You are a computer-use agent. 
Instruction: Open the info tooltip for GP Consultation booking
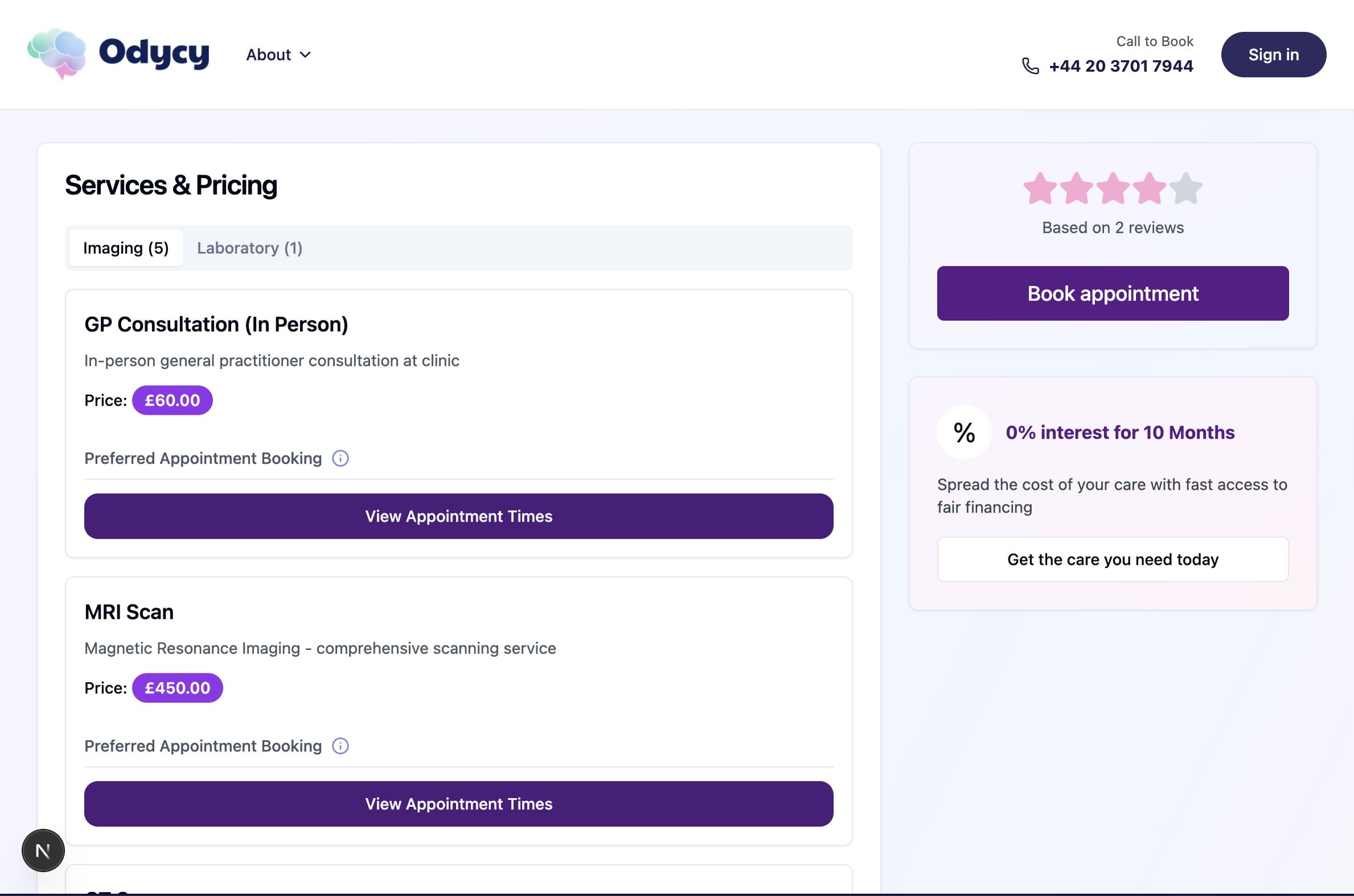coord(341,458)
